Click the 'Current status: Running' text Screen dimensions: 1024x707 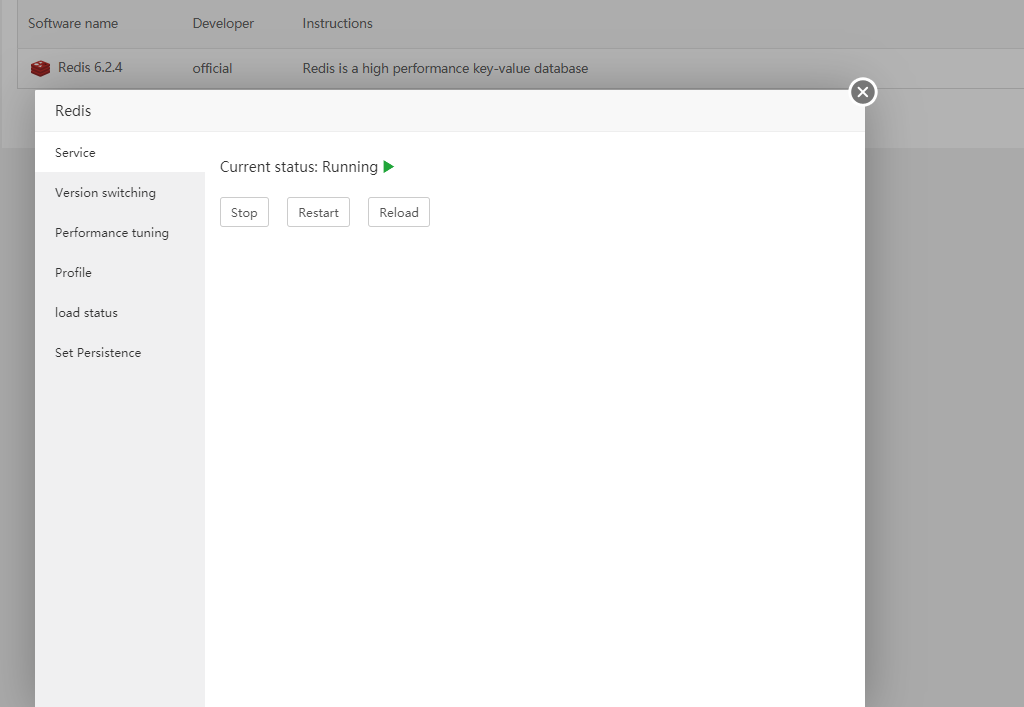tap(298, 167)
